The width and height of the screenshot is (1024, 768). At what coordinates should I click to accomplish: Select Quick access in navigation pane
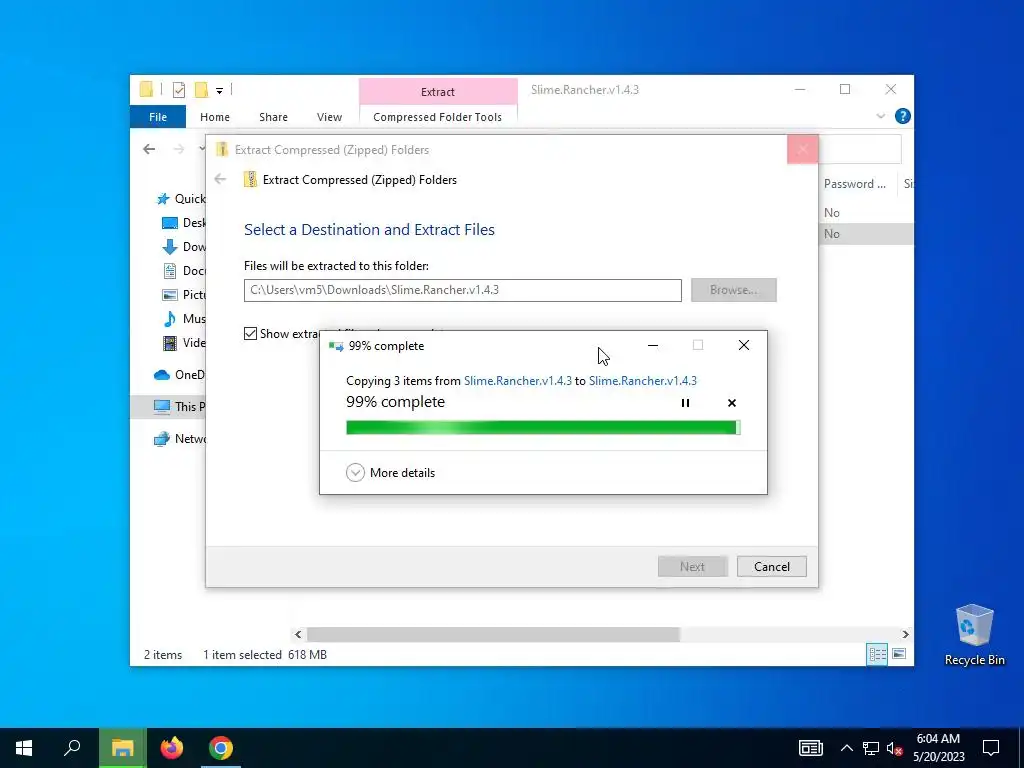[x=180, y=199]
